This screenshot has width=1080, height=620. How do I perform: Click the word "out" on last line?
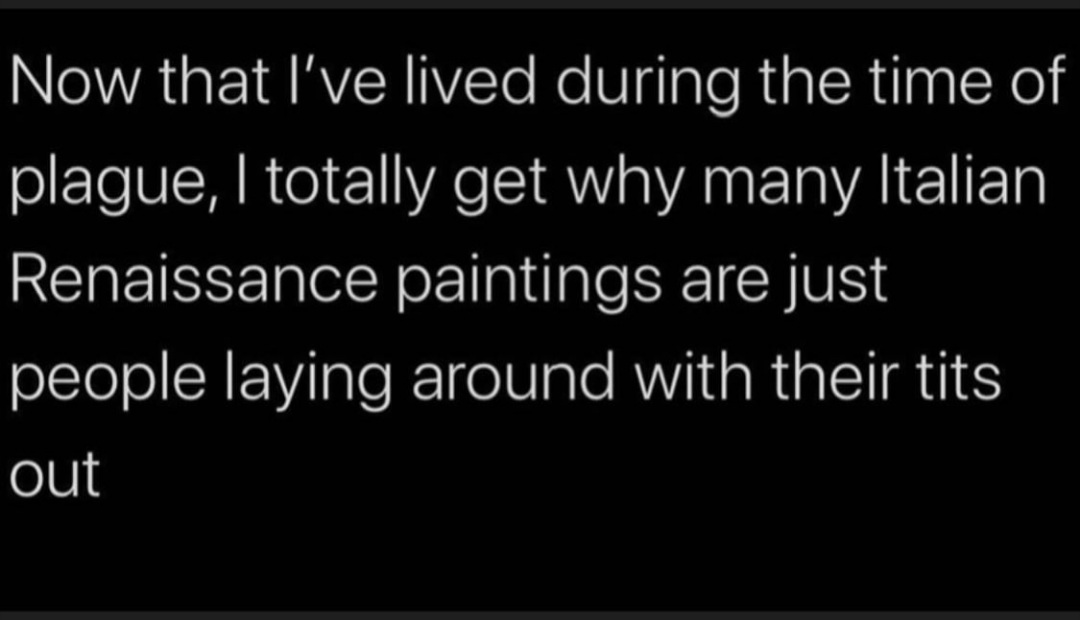point(55,475)
